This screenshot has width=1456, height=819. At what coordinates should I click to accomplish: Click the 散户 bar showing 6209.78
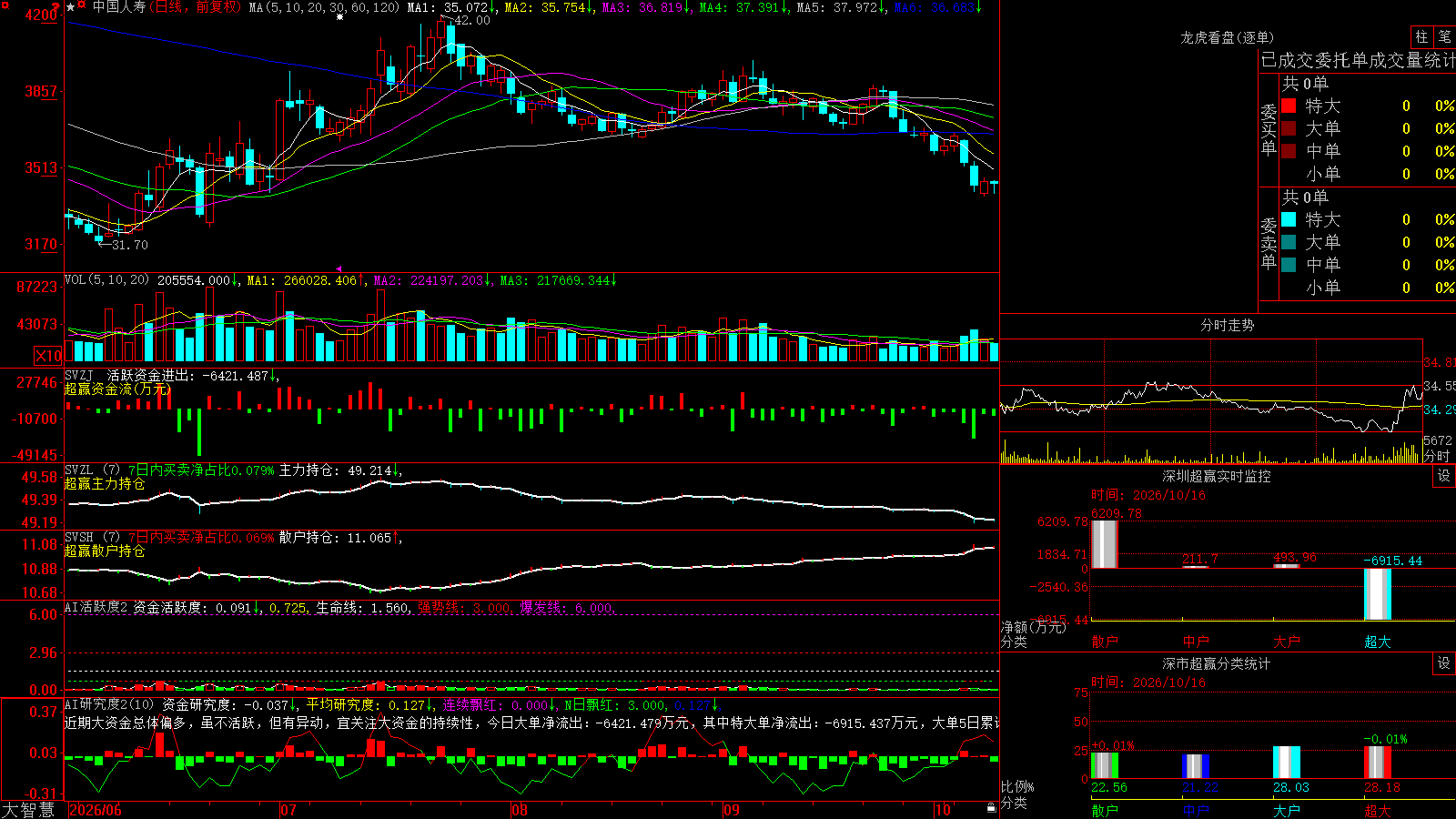pos(1105,544)
